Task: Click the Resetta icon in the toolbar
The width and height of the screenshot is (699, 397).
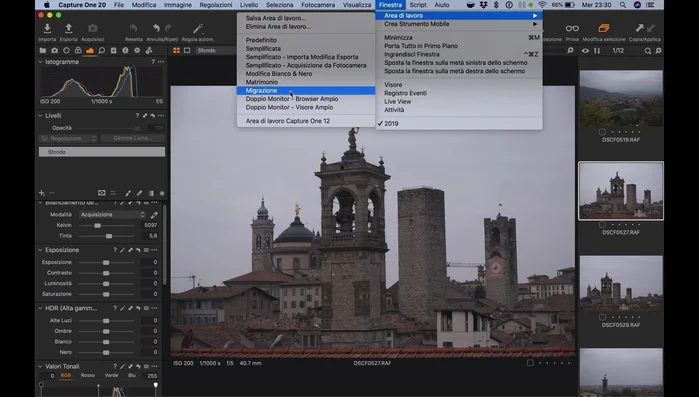Action: click(x=133, y=29)
